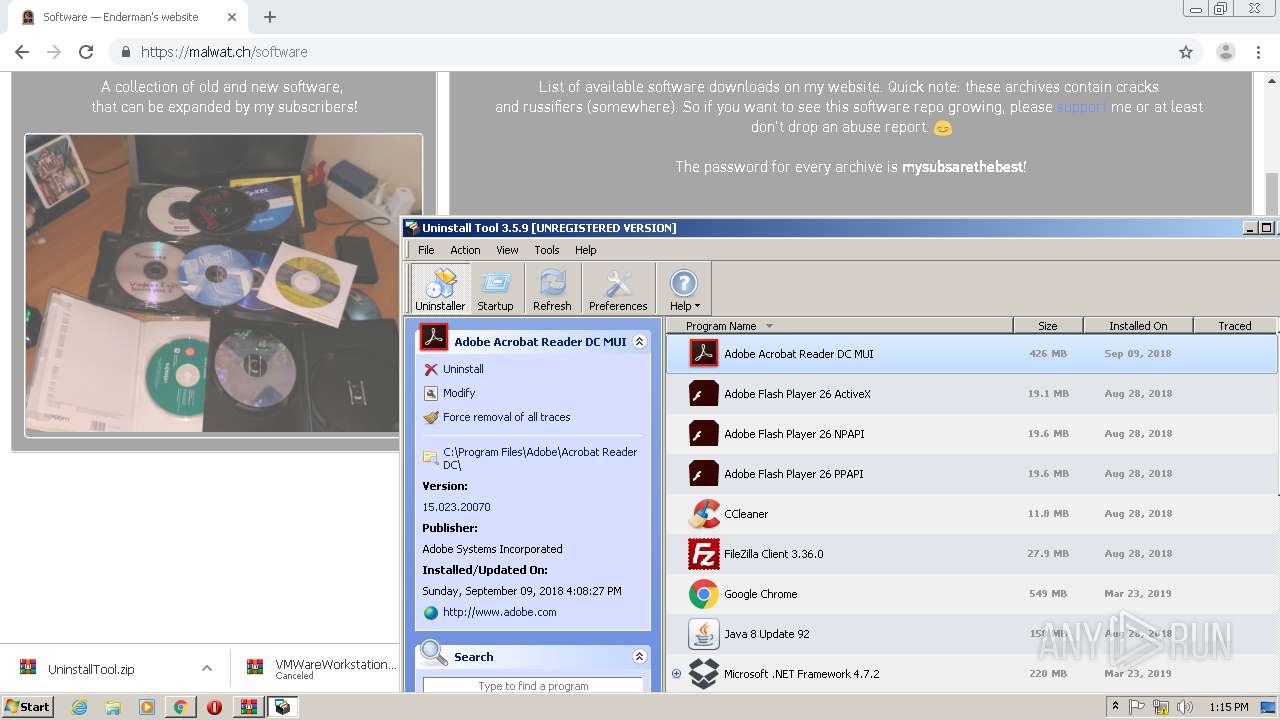
Task: Bookmark this page with the star icon
Action: (x=1186, y=52)
